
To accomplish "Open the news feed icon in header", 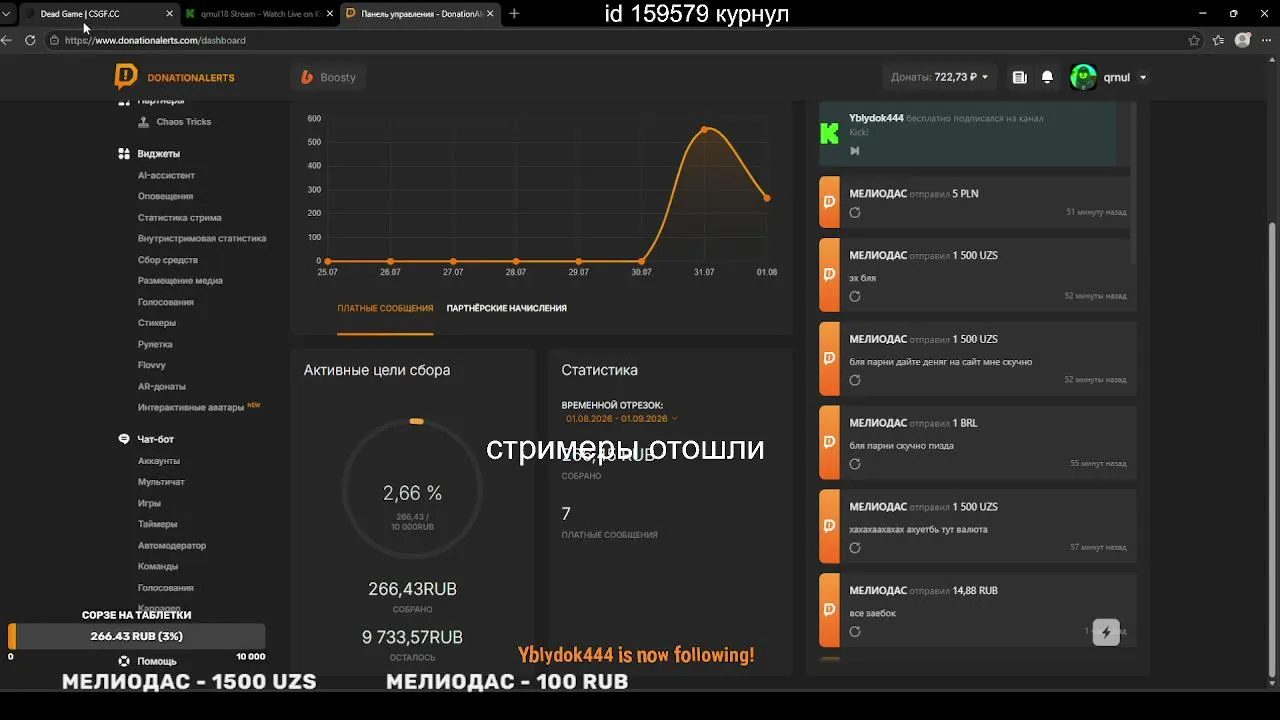I will point(1019,77).
